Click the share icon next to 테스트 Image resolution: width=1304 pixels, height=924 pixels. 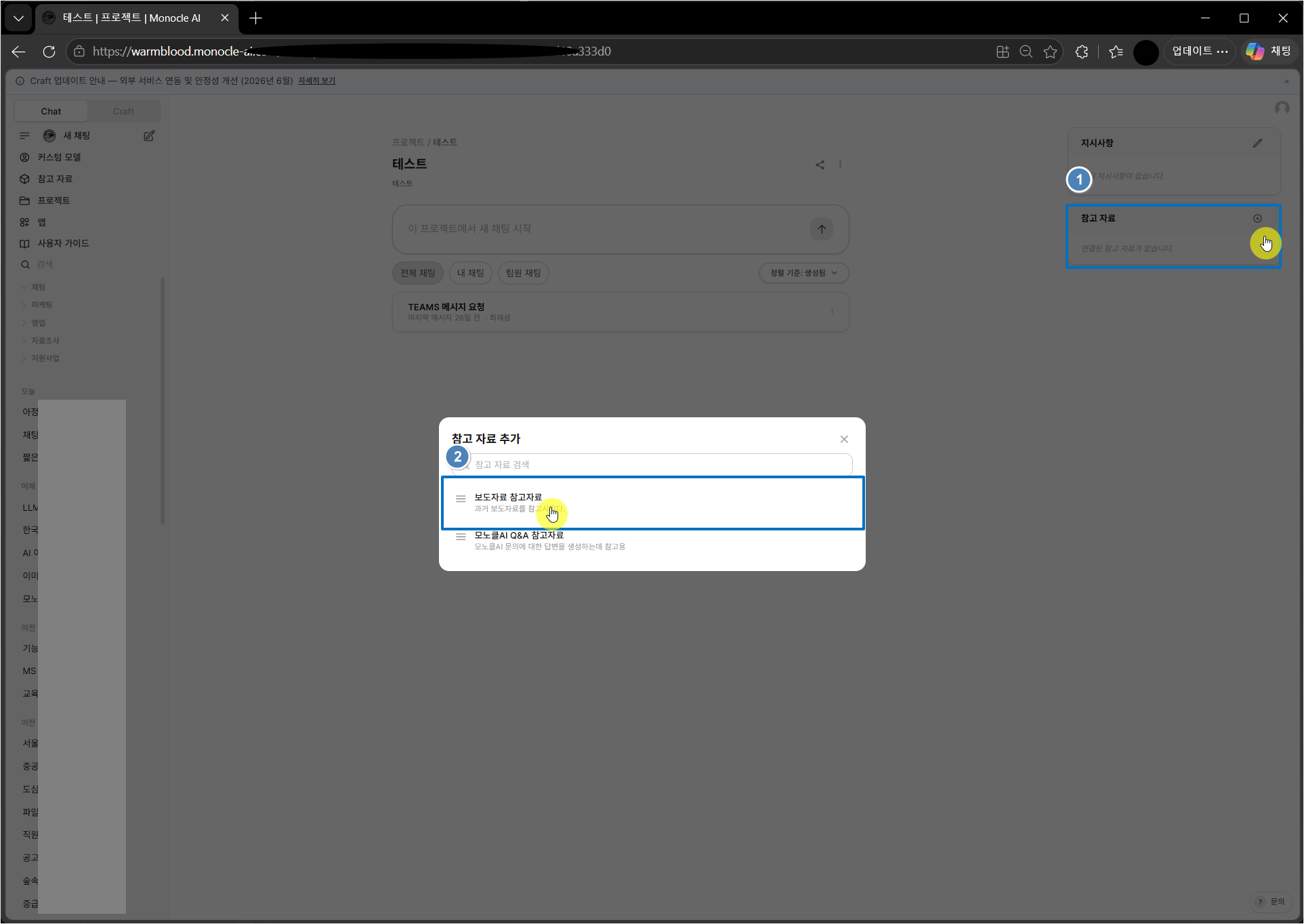[x=820, y=165]
